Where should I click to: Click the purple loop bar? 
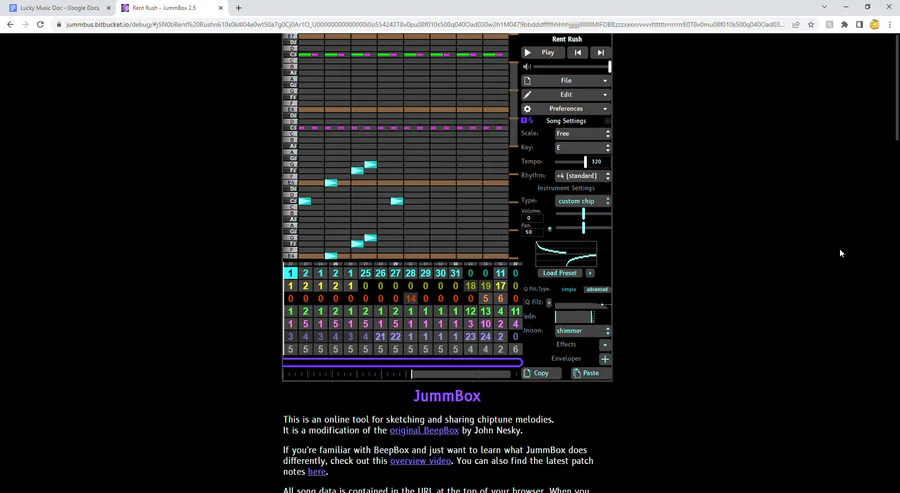tap(402, 362)
